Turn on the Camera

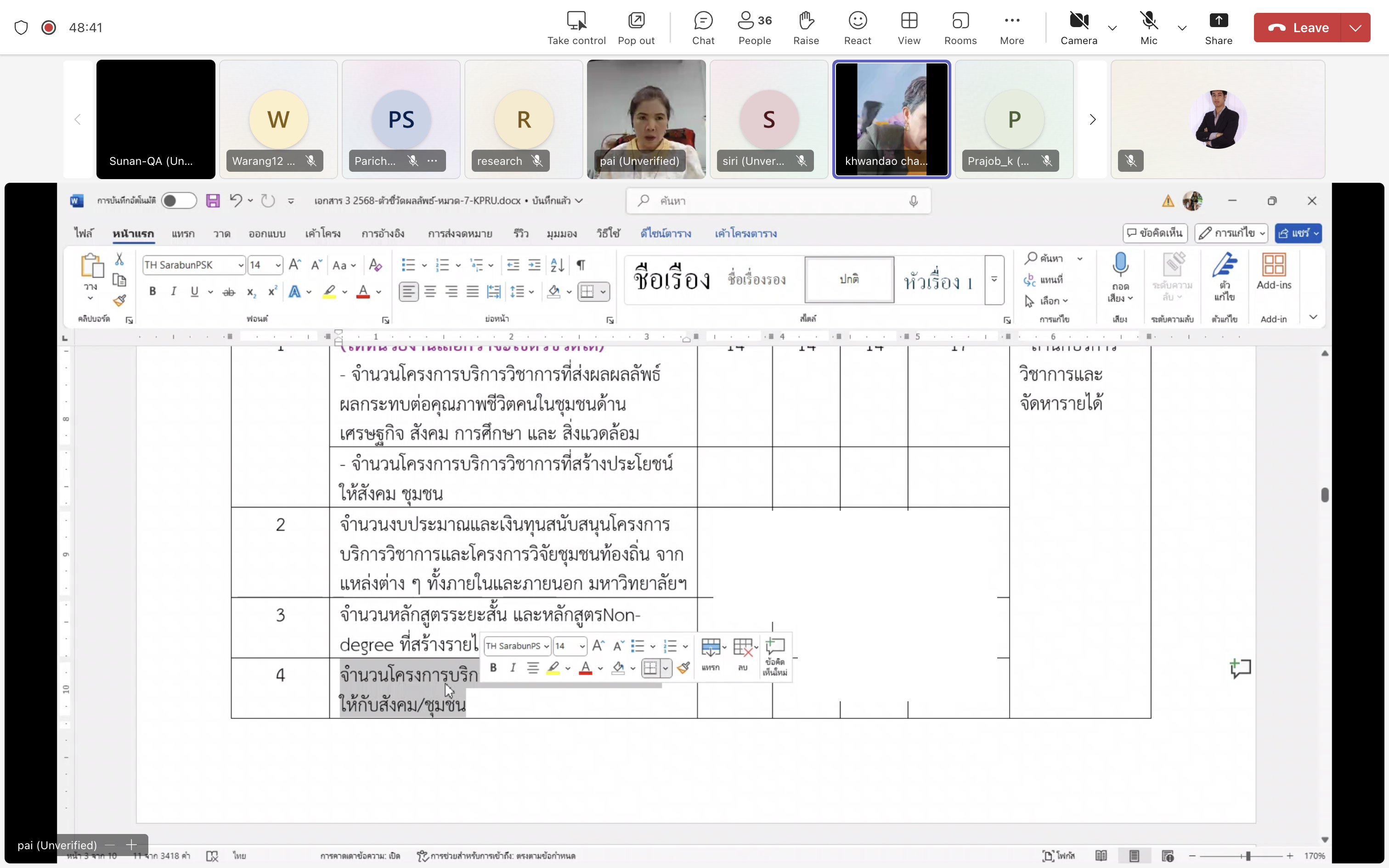[x=1078, y=28]
